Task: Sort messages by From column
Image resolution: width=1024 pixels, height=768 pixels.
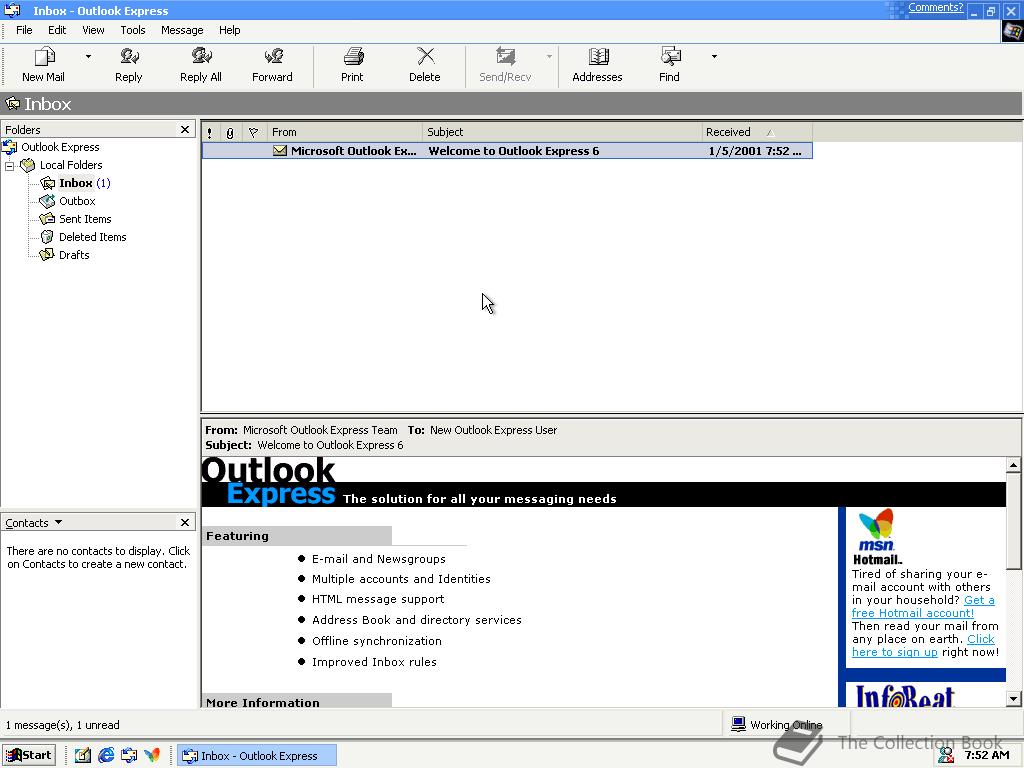Action: coord(345,133)
